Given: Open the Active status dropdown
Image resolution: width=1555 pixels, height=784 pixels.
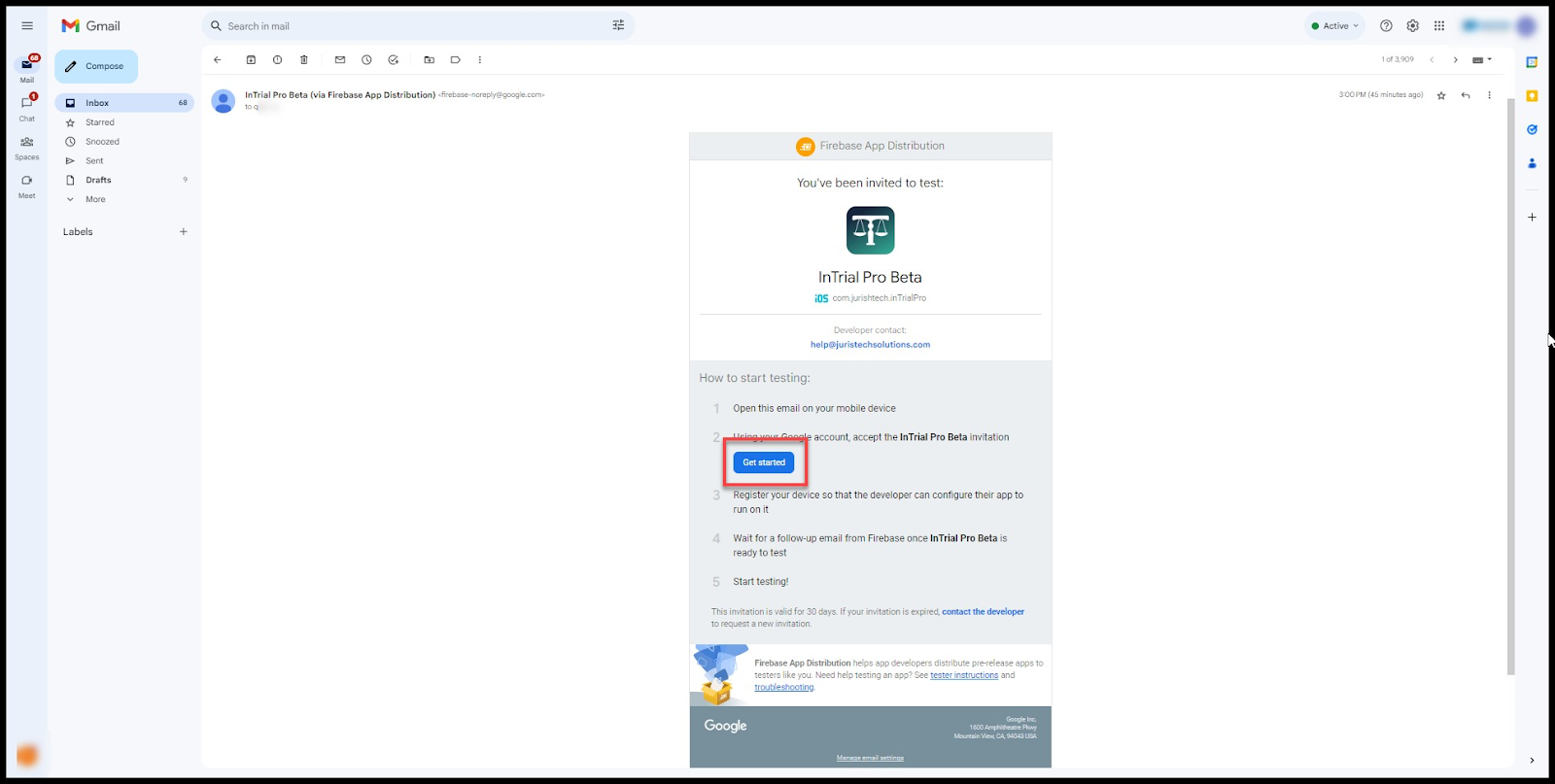Looking at the screenshot, I should (x=1335, y=26).
